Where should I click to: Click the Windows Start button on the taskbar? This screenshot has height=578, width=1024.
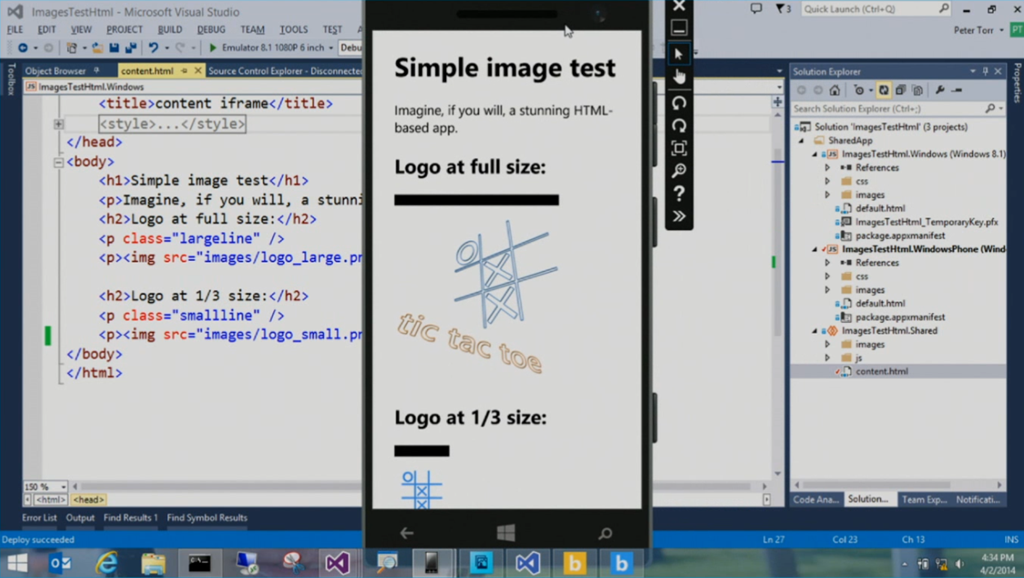coord(18,563)
